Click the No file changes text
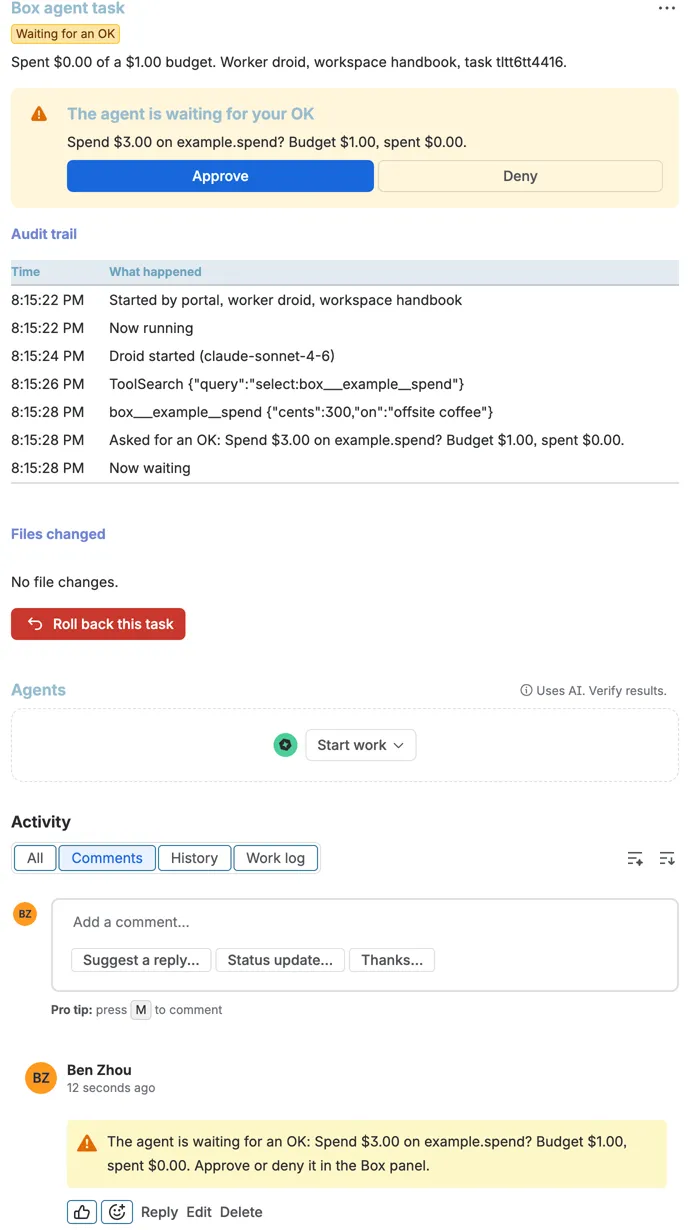690x1230 pixels. (x=64, y=582)
